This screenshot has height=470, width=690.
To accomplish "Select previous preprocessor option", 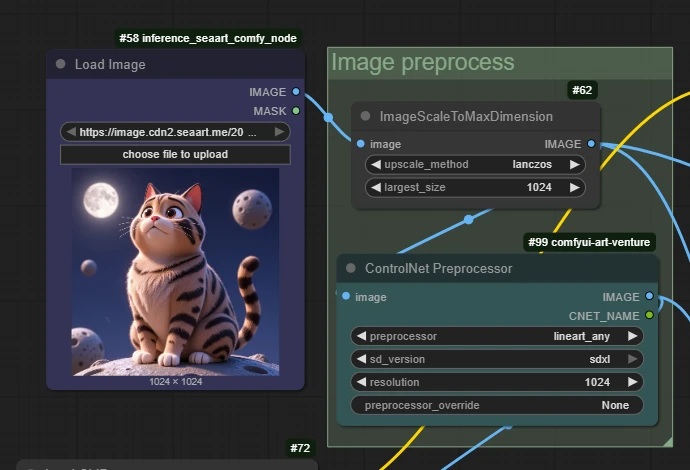I will click(x=361, y=336).
